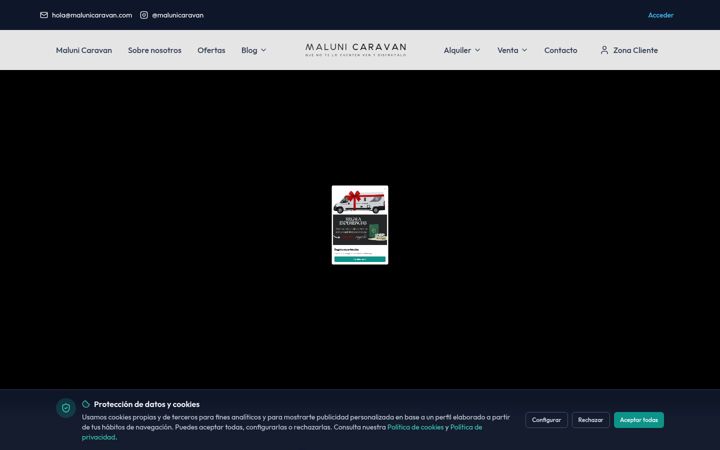Open the hola@malunicaravan.com email link

(92, 15)
